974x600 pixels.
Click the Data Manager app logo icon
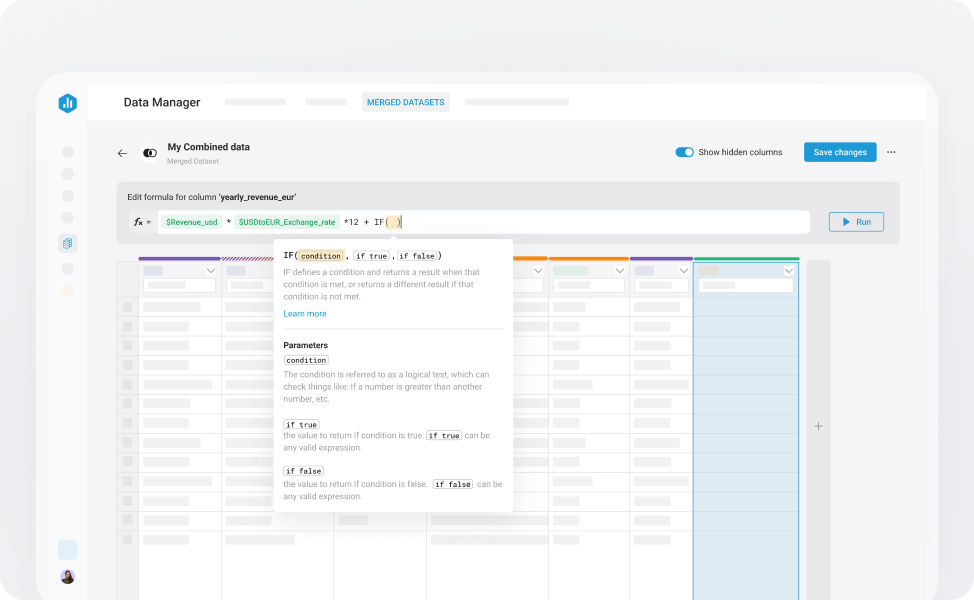[67, 103]
